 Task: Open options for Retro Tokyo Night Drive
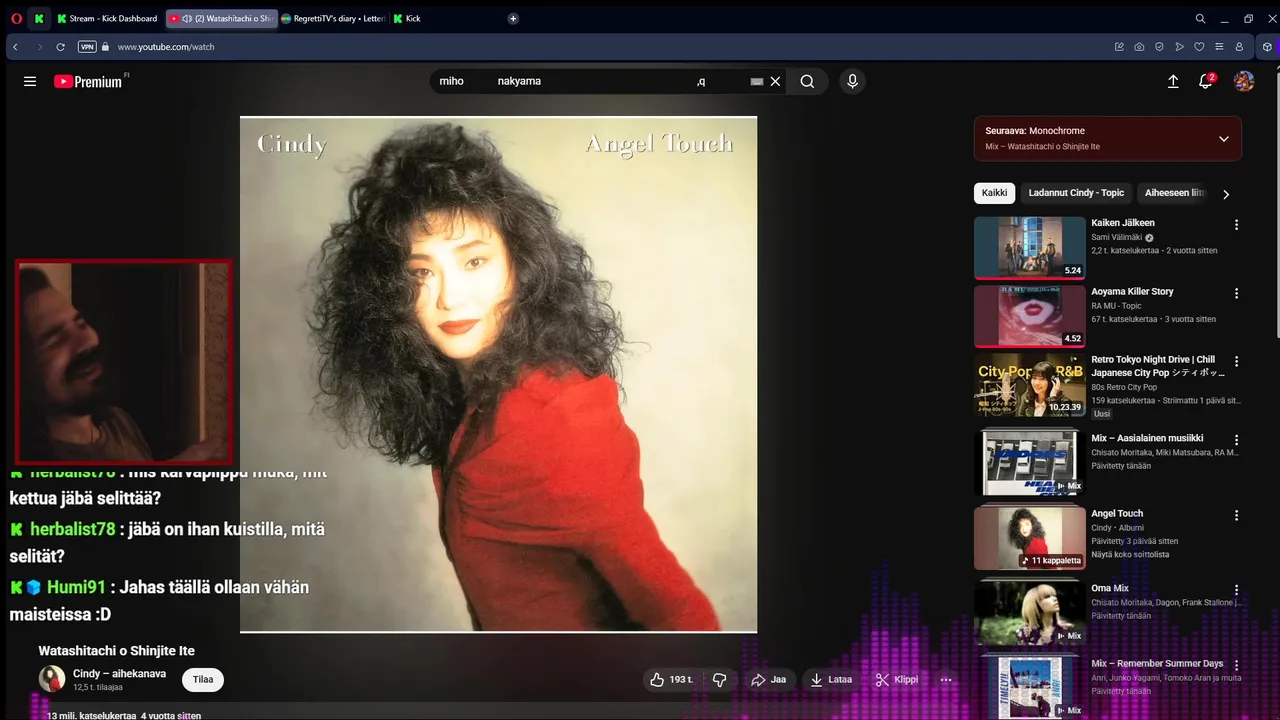[x=1236, y=361]
